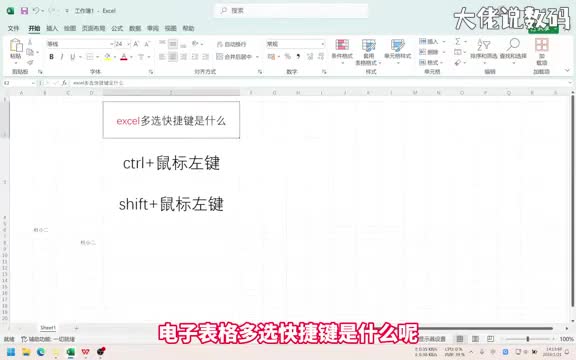The height and width of the screenshot is (360, 576).
Task: Click the Paste clipboard icon
Action: coord(16,46)
